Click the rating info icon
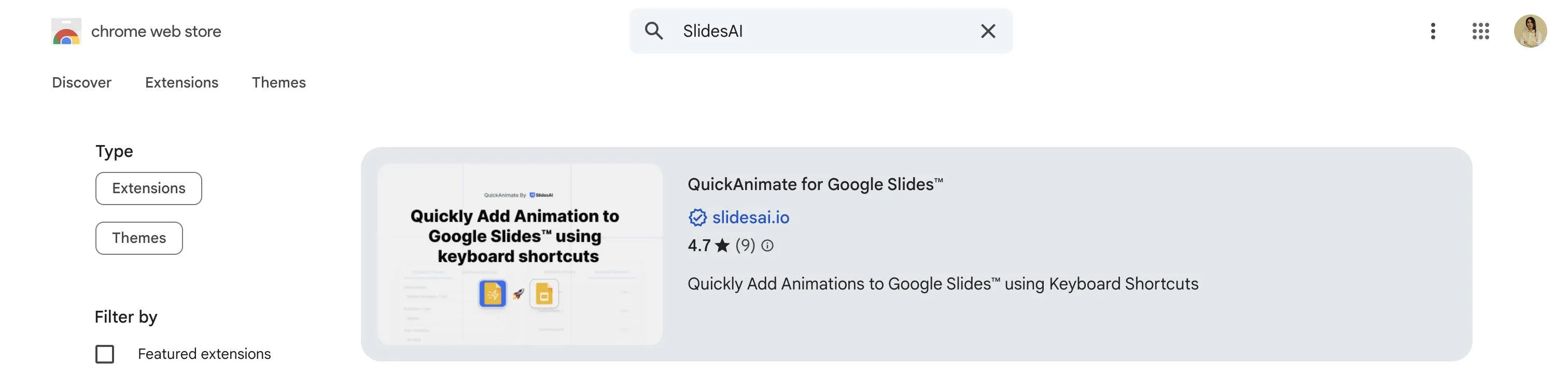The image size is (1568, 377). 767,245
